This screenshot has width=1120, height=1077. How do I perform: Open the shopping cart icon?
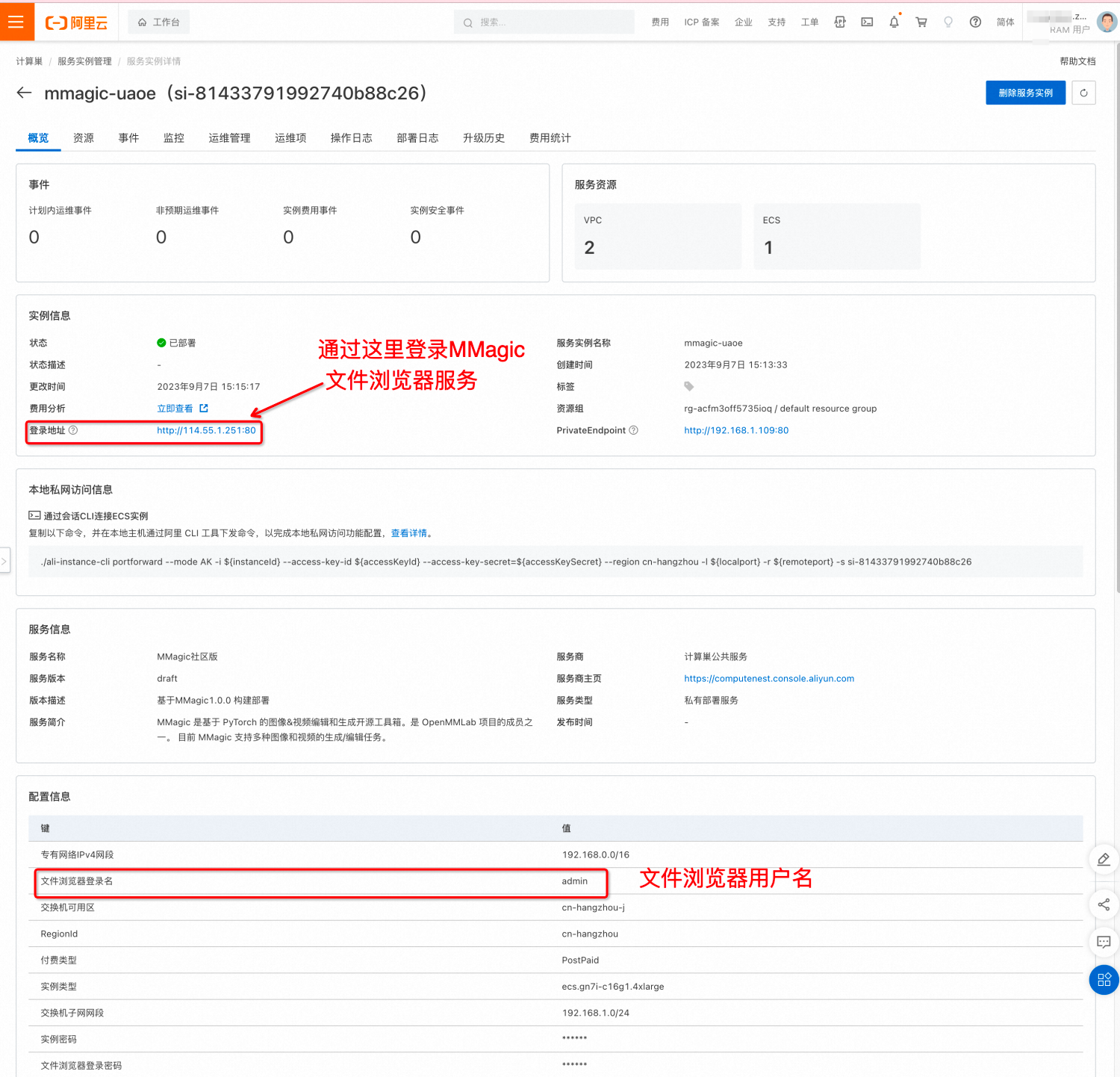(921, 22)
